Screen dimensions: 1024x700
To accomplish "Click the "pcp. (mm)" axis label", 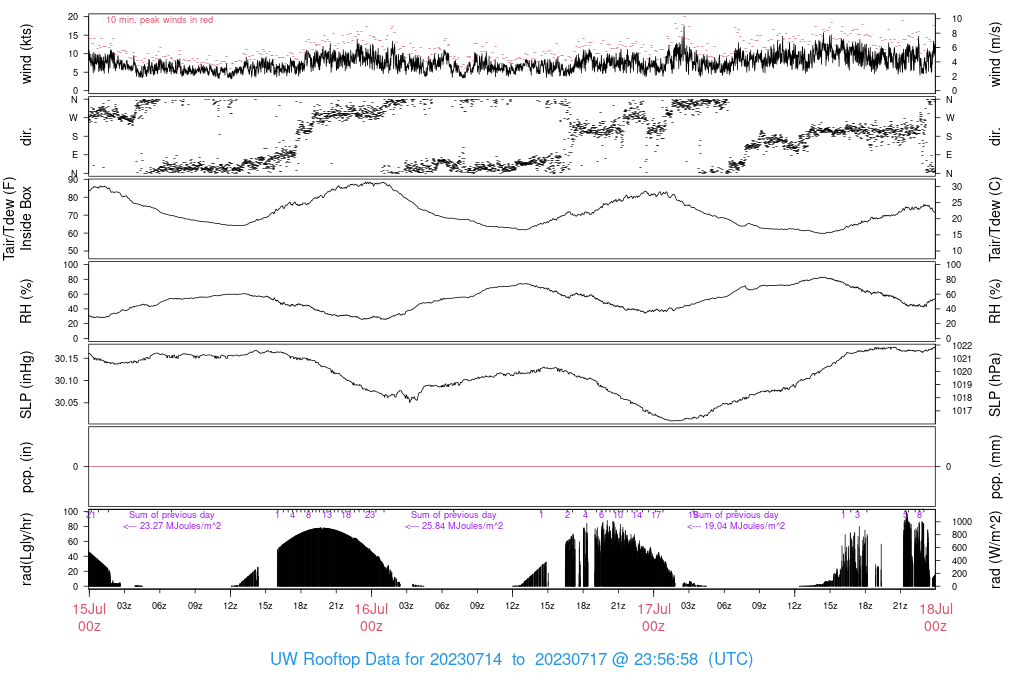I will pyautogui.click(x=995, y=467).
